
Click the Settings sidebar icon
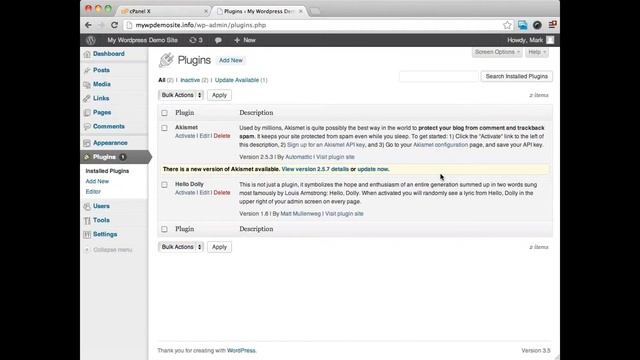point(87,234)
